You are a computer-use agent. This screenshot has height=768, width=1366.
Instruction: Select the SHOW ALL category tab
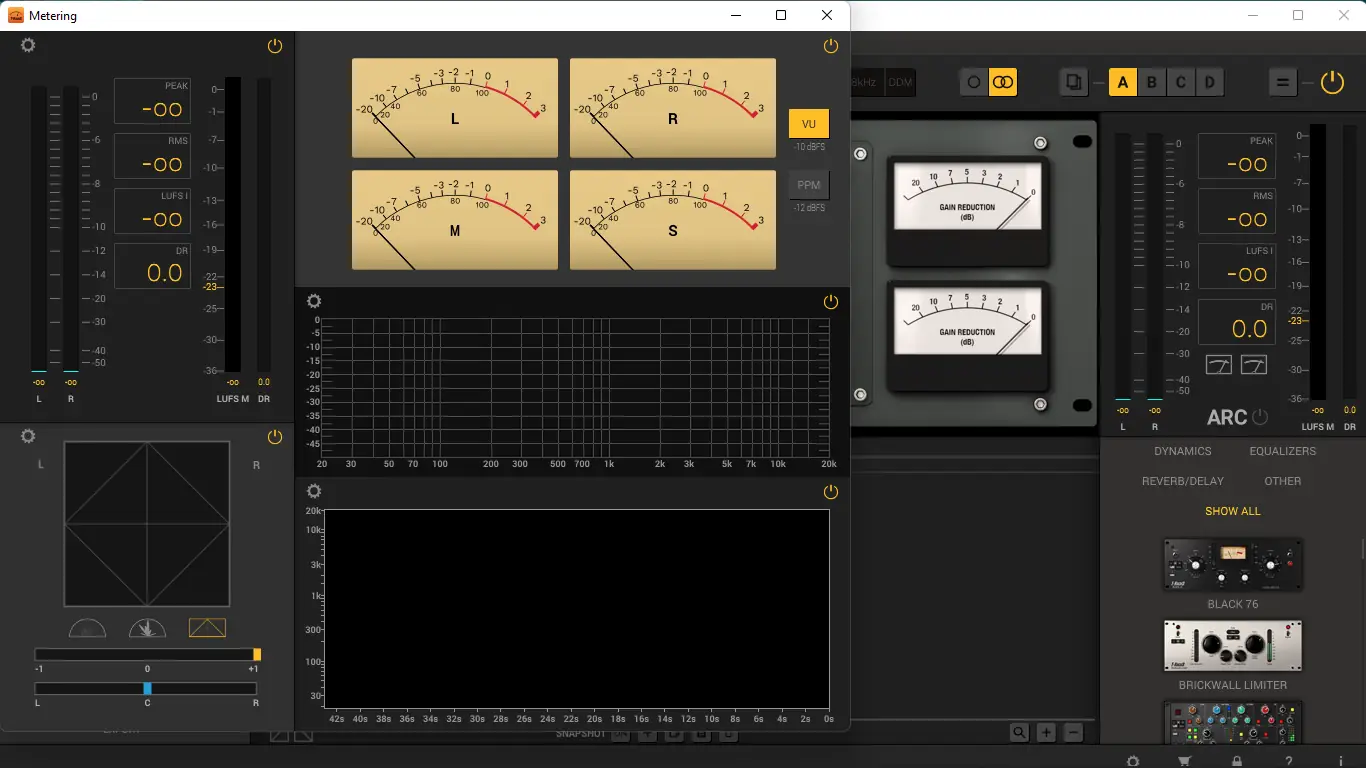[x=1232, y=511]
